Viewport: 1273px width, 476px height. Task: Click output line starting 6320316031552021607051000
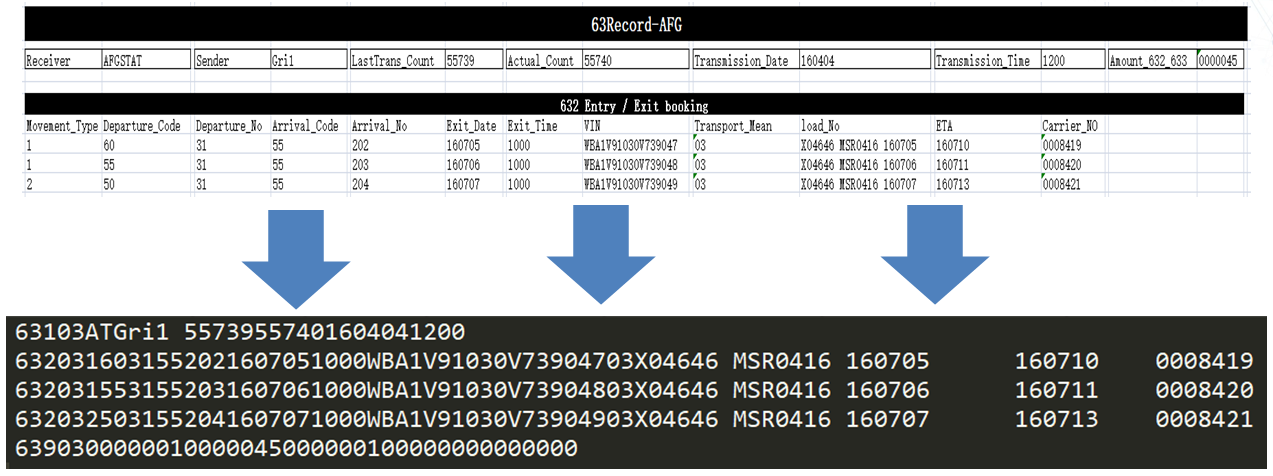[634, 360]
